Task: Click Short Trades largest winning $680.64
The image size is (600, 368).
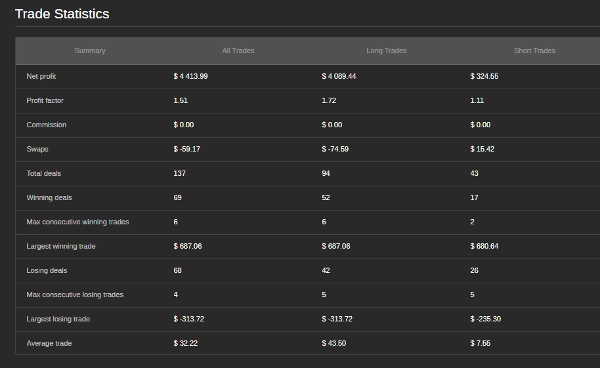Action: pyautogui.click(x=484, y=246)
